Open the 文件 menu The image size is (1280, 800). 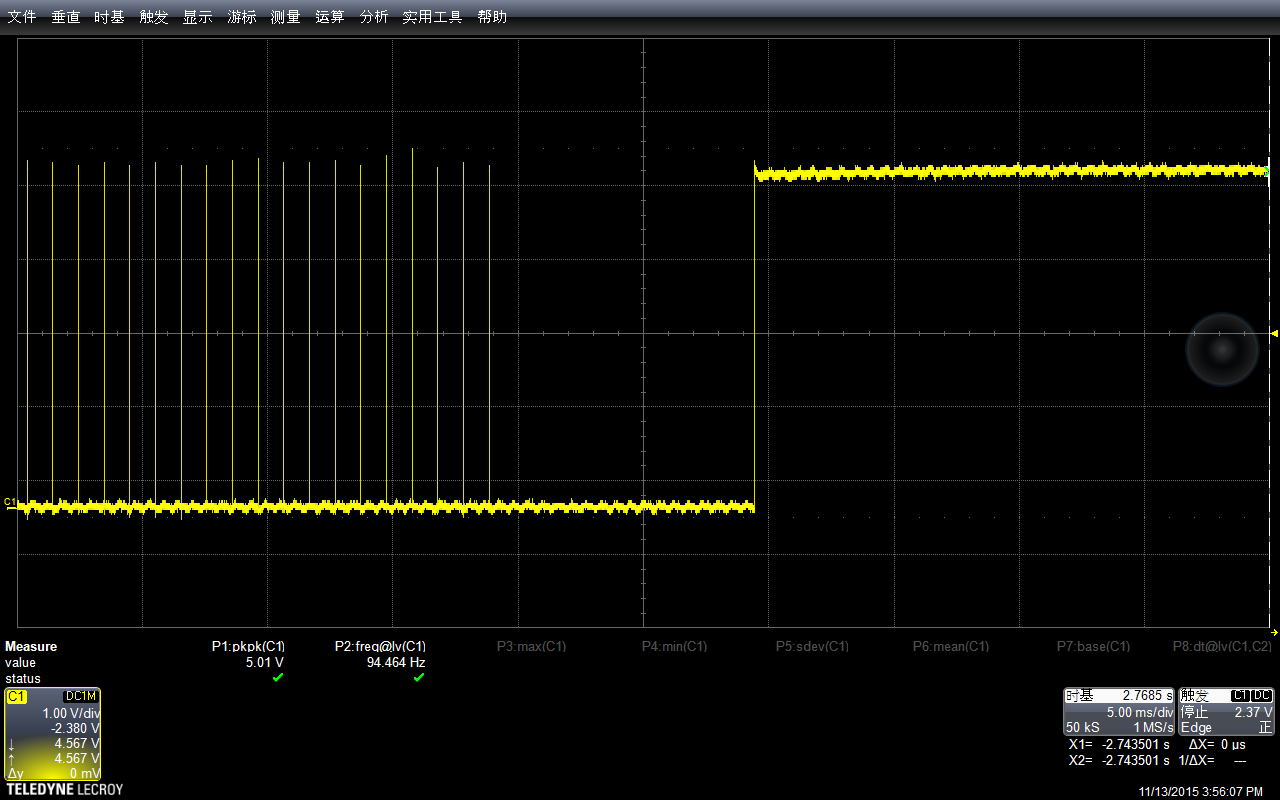22,17
